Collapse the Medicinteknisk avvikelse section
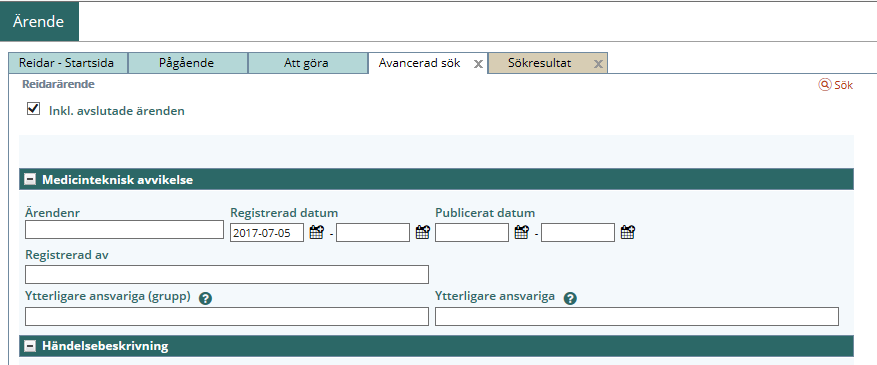Viewport: 877px width, 365px height. point(30,180)
